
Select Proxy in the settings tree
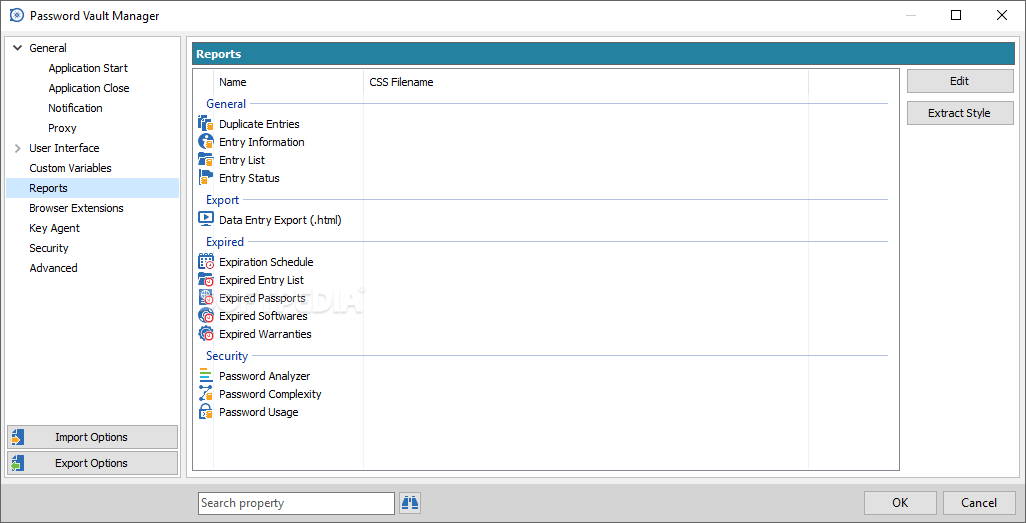coord(62,128)
